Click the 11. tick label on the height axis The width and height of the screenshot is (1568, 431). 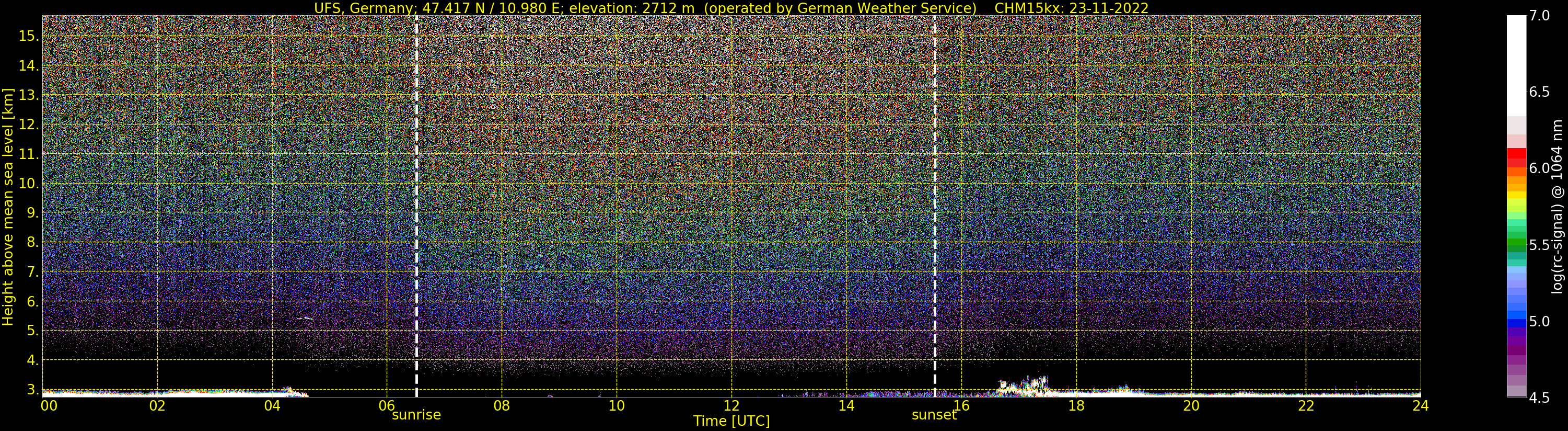[29, 154]
